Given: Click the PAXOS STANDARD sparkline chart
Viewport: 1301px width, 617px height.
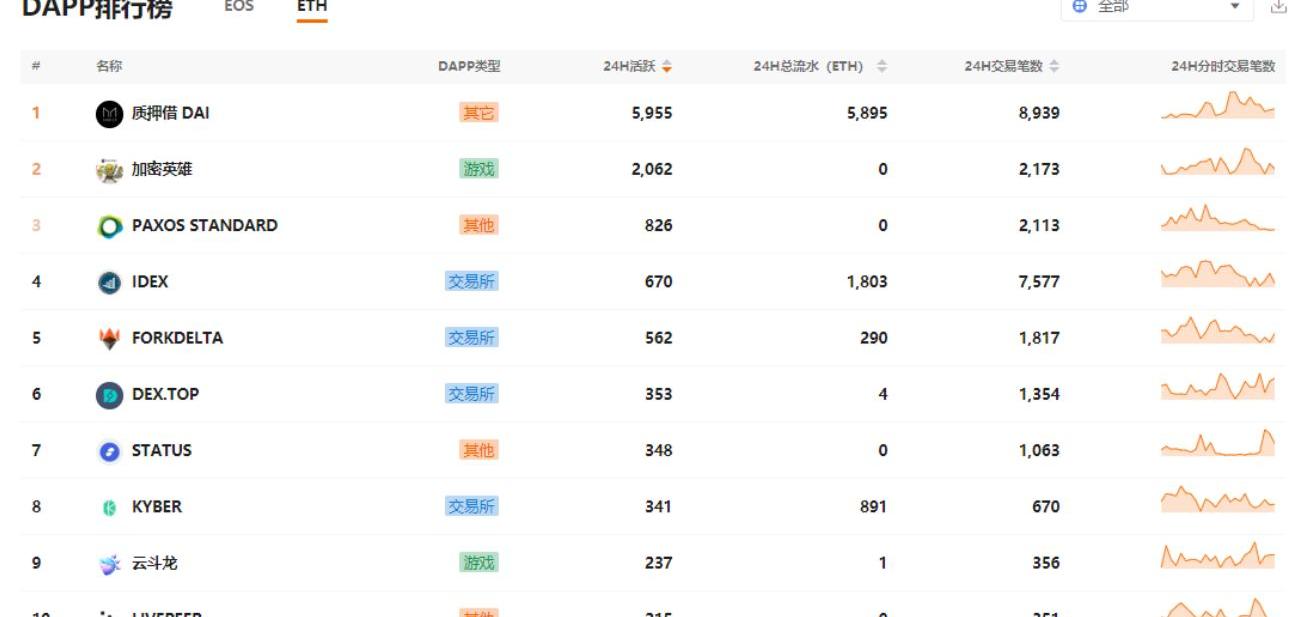Looking at the screenshot, I should (x=1218, y=218).
